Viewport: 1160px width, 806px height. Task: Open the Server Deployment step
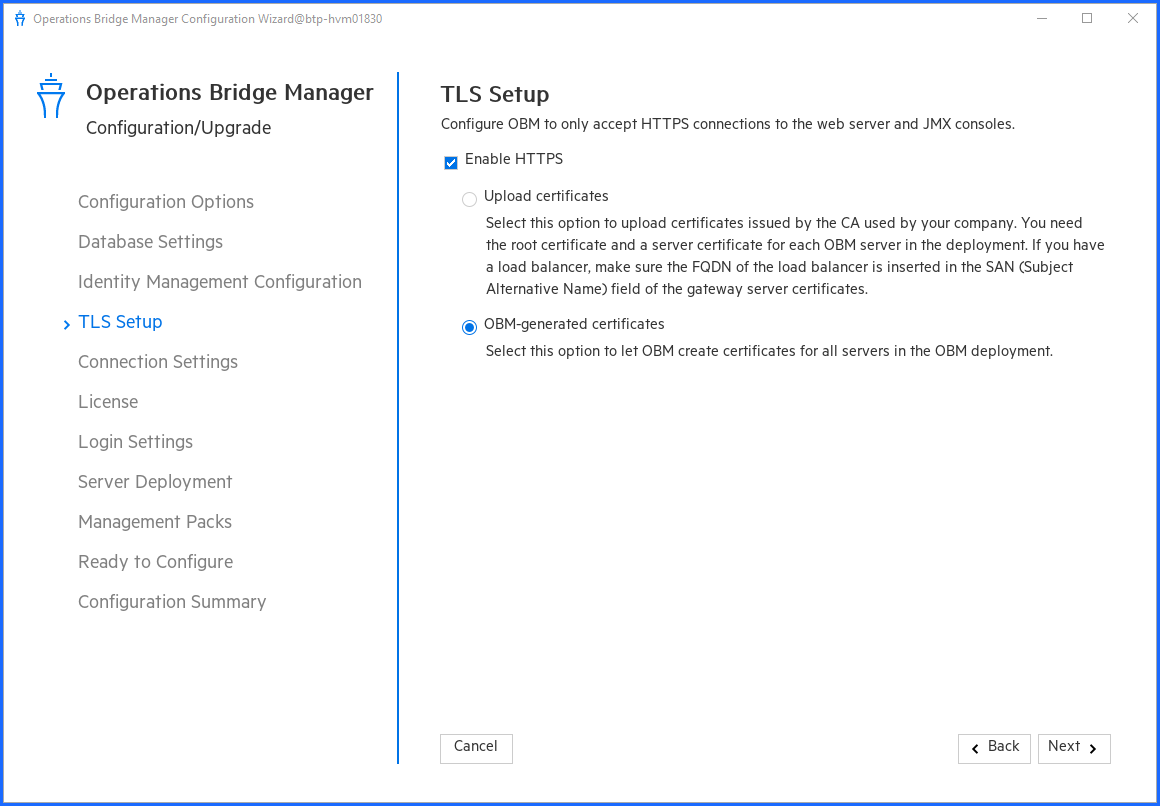point(155,482)
